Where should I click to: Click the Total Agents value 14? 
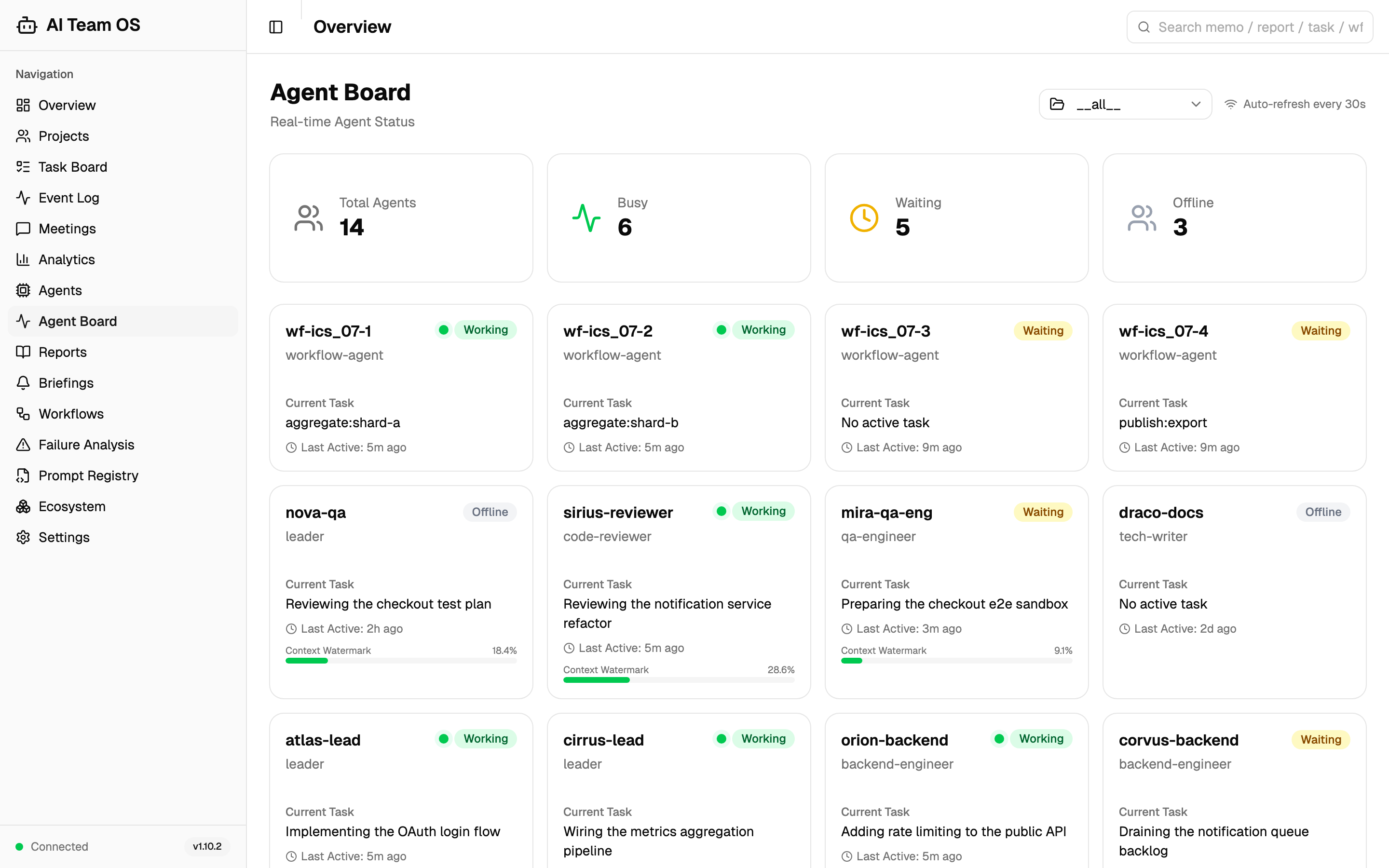coord(351,227)
